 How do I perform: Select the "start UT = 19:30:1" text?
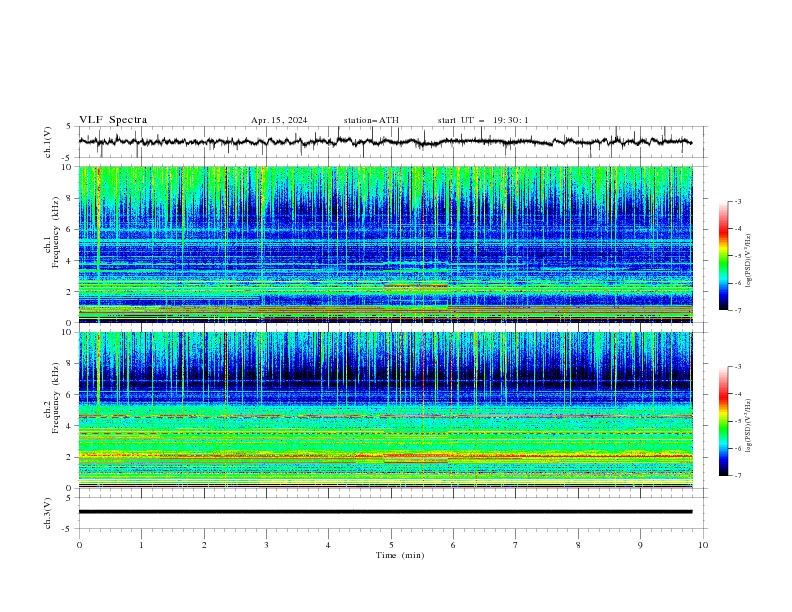click(x=483, y=120)
